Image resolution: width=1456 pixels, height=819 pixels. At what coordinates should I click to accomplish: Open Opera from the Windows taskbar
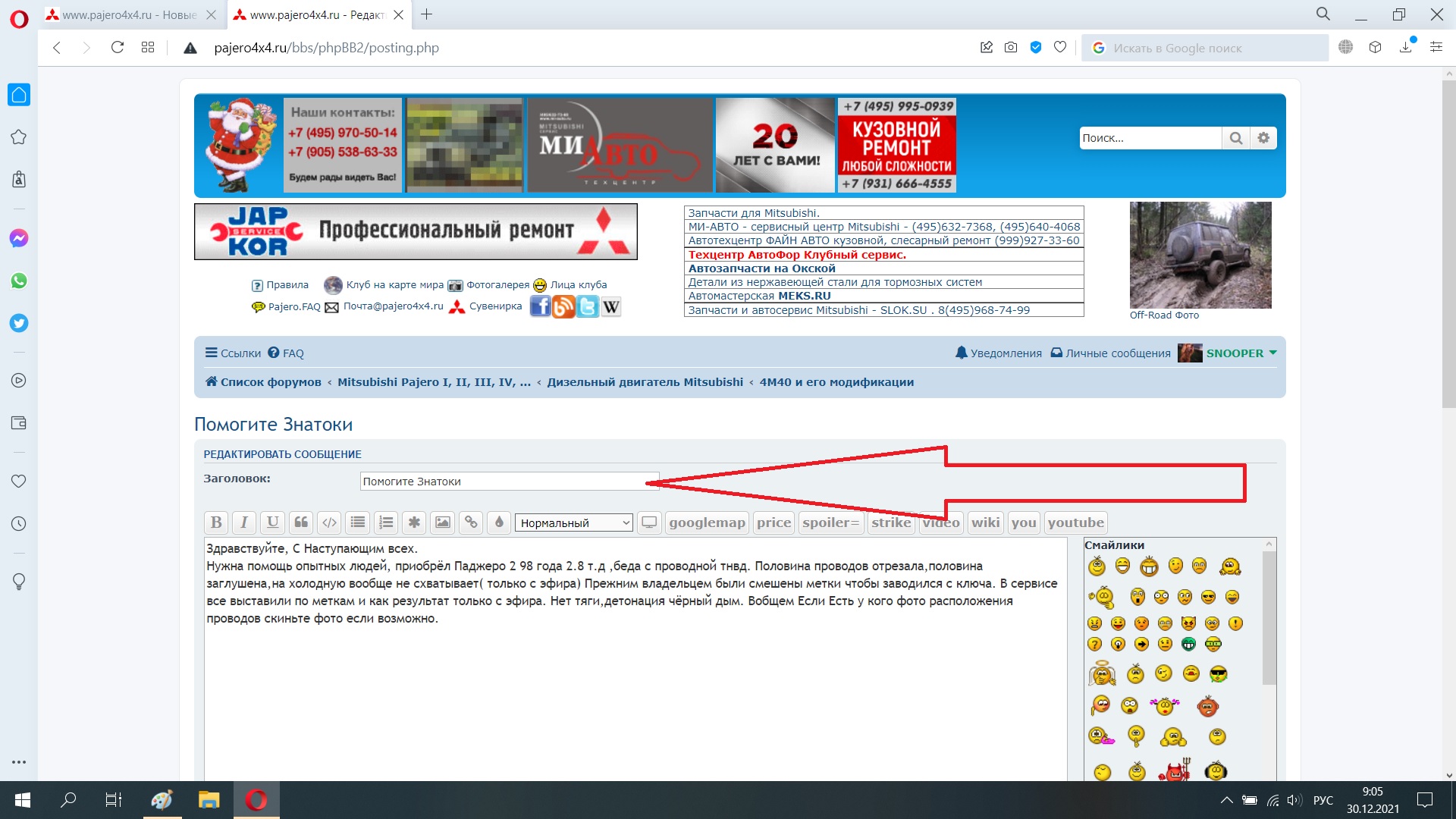[x=256, y=800]
